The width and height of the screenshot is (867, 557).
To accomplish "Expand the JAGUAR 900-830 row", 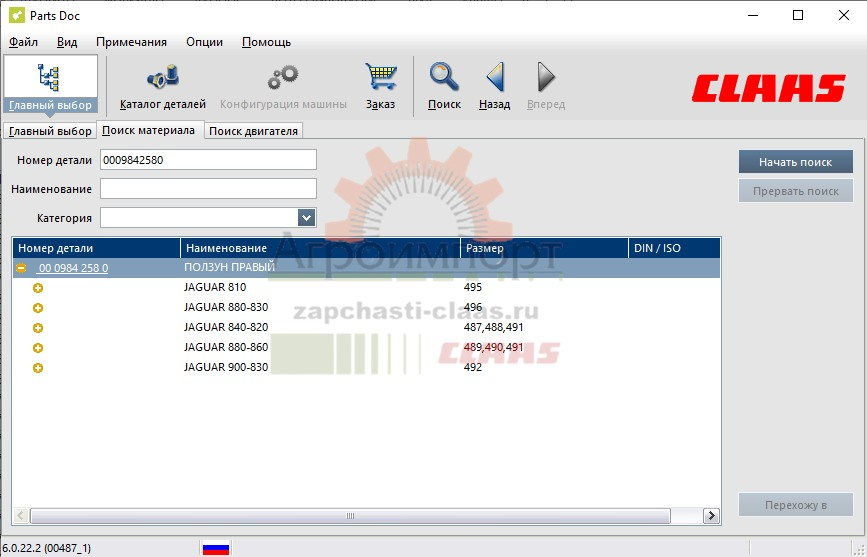I will [38, 368].
